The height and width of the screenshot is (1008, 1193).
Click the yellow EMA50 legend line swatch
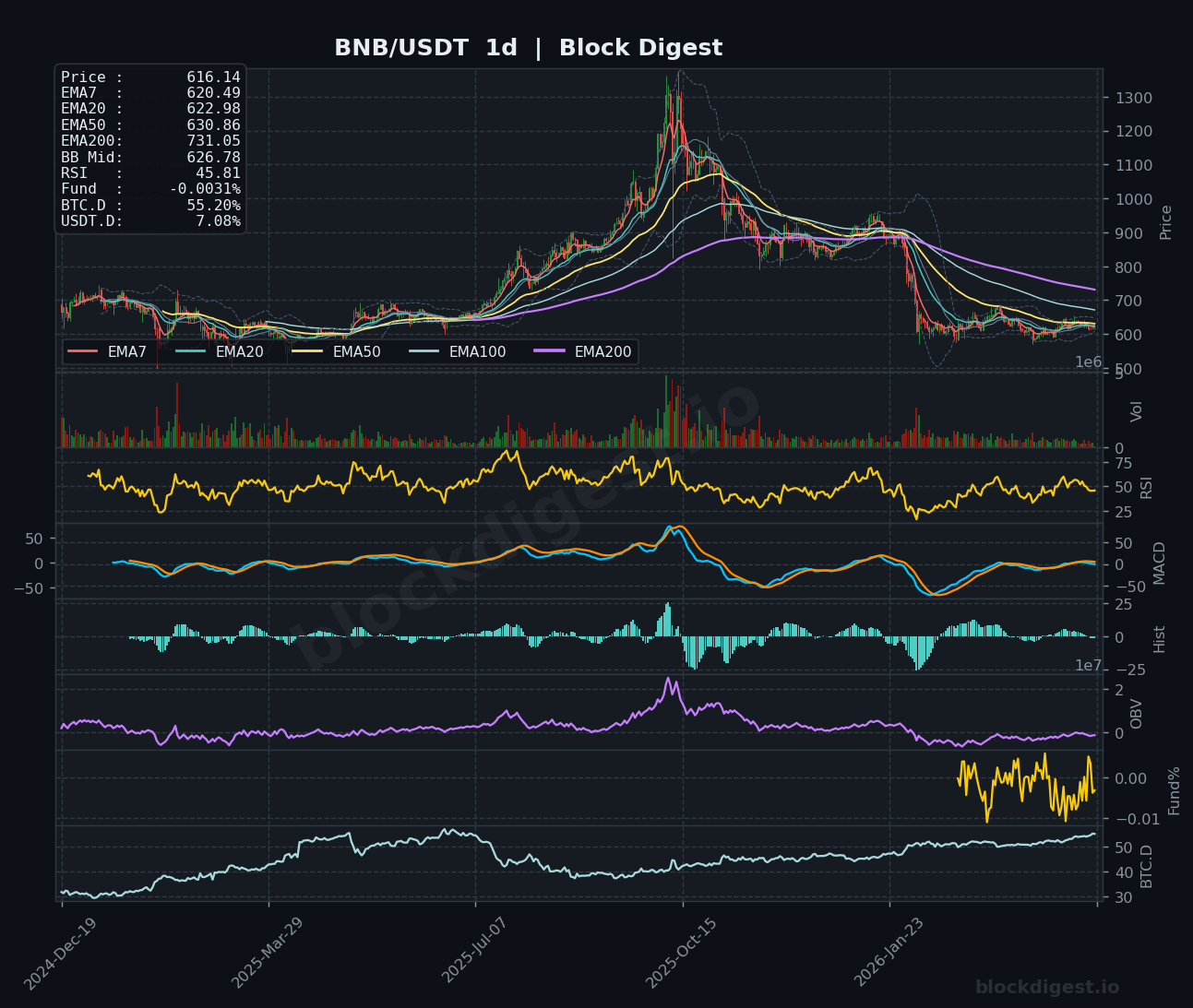[307, 351]
